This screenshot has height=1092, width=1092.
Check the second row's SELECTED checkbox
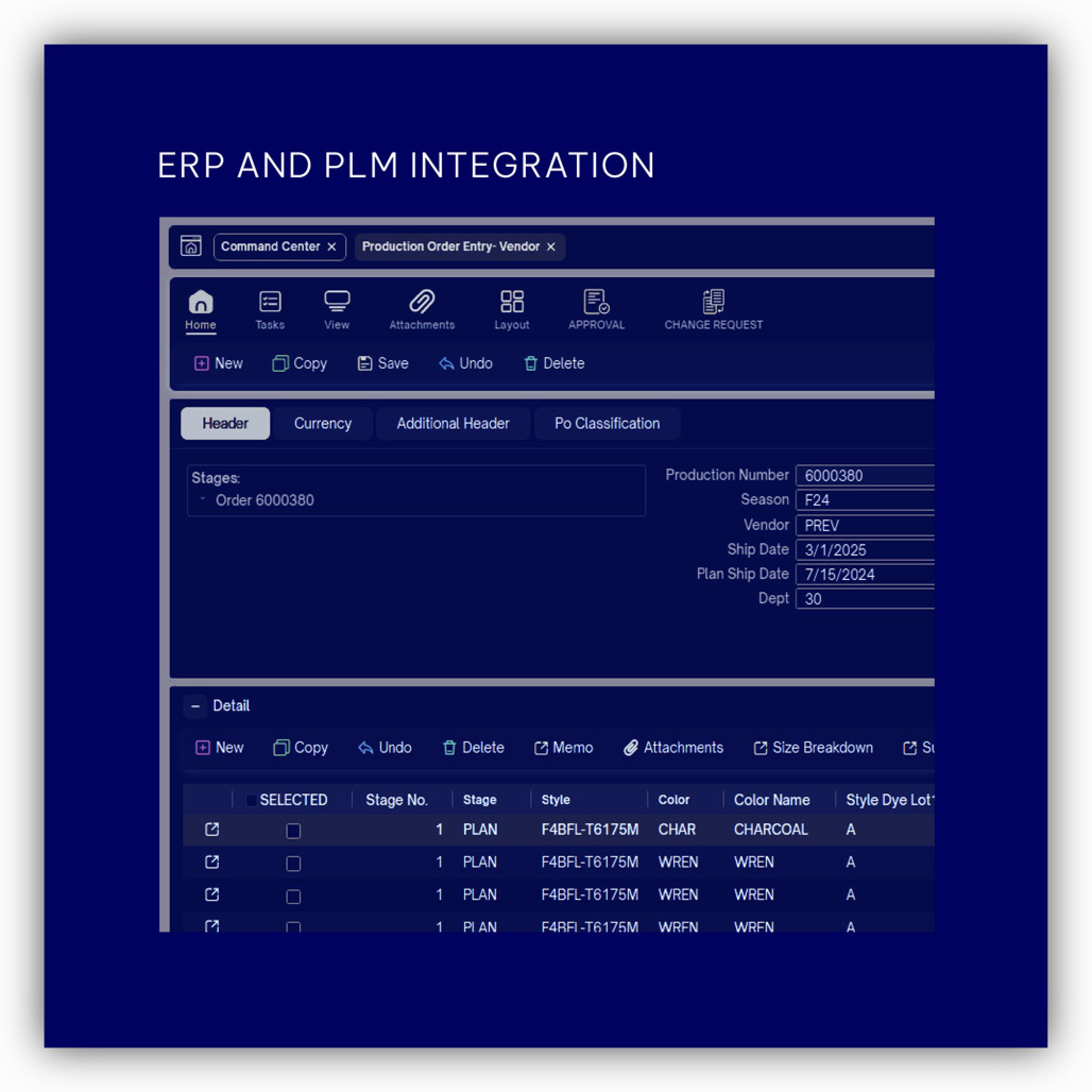coord(293,863)
